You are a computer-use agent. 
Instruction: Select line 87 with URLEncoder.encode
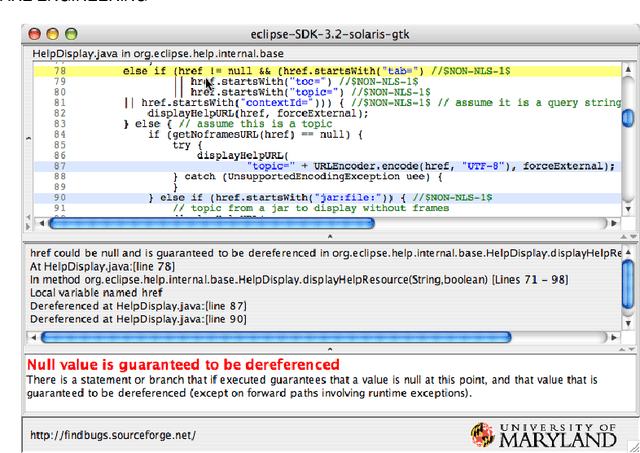coord(327,166)
